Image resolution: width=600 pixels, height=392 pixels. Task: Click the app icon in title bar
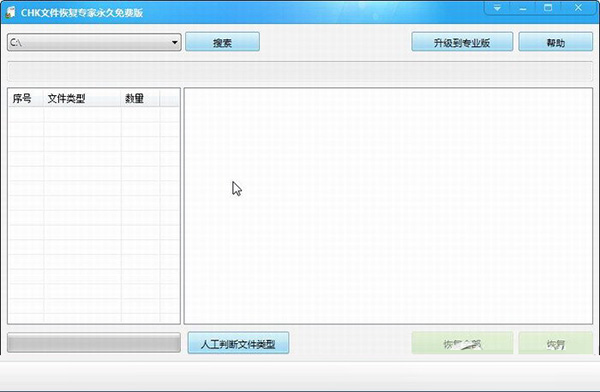point(11,12)
